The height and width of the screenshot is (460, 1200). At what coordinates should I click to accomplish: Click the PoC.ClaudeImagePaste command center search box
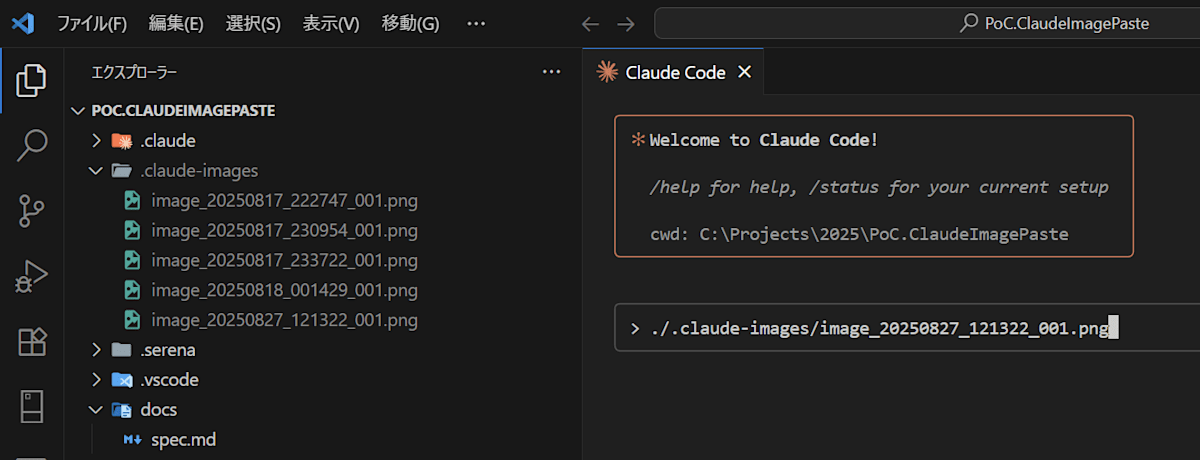(927, 23)
